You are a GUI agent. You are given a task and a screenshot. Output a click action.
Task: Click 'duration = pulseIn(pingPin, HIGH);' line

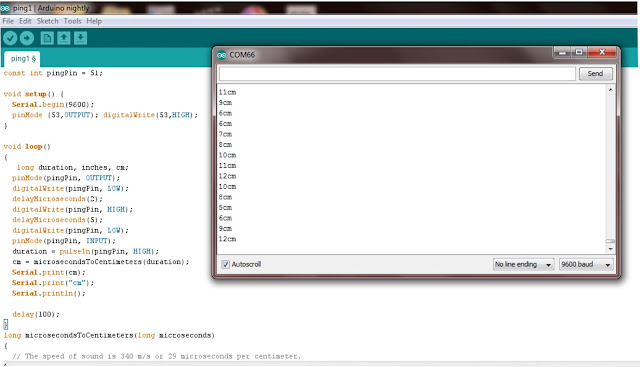85,251
